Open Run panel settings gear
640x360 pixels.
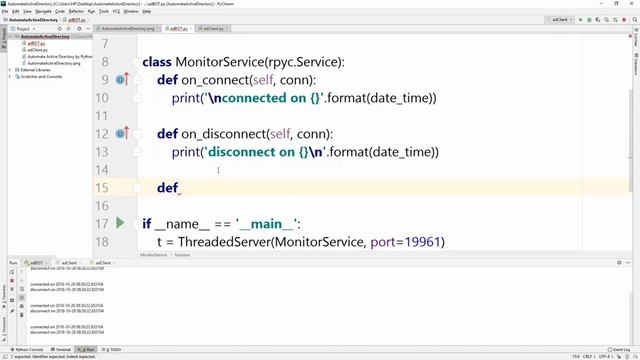[619, 263]
